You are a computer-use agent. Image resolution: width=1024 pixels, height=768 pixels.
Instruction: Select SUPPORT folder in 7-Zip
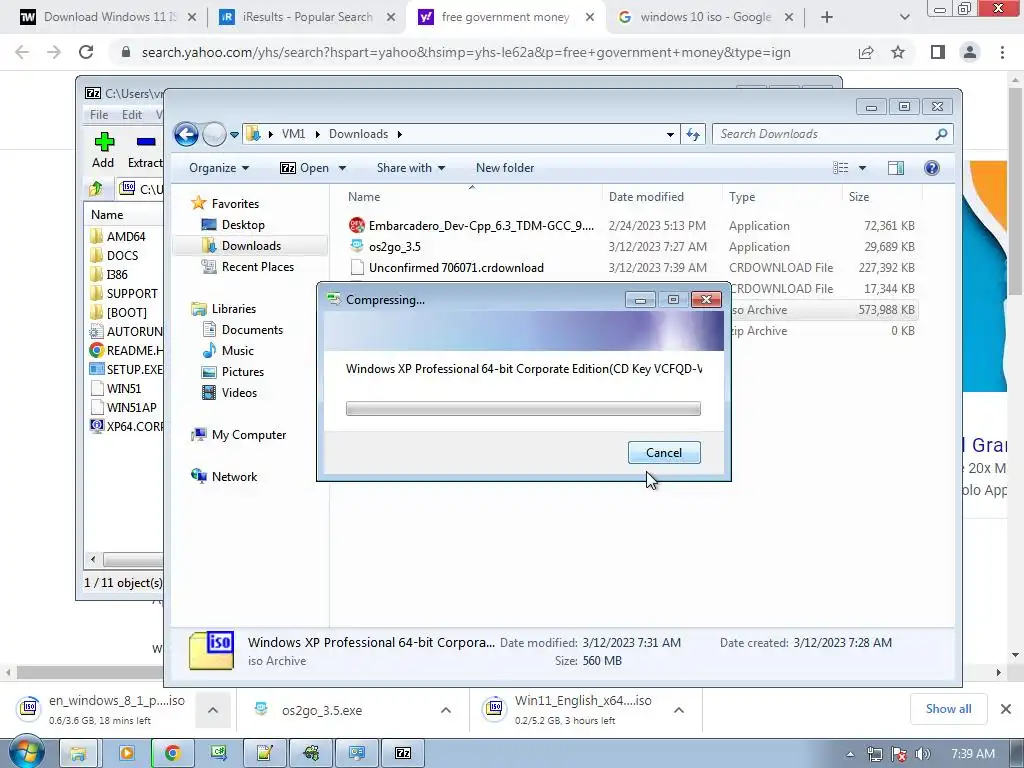pos(124,293)
